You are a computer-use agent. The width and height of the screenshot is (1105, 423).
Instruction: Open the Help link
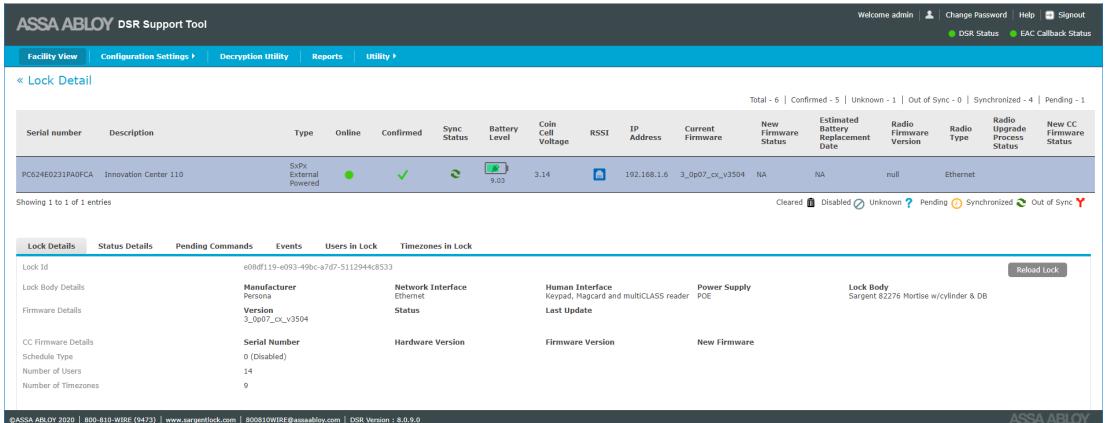[1027, 15]
